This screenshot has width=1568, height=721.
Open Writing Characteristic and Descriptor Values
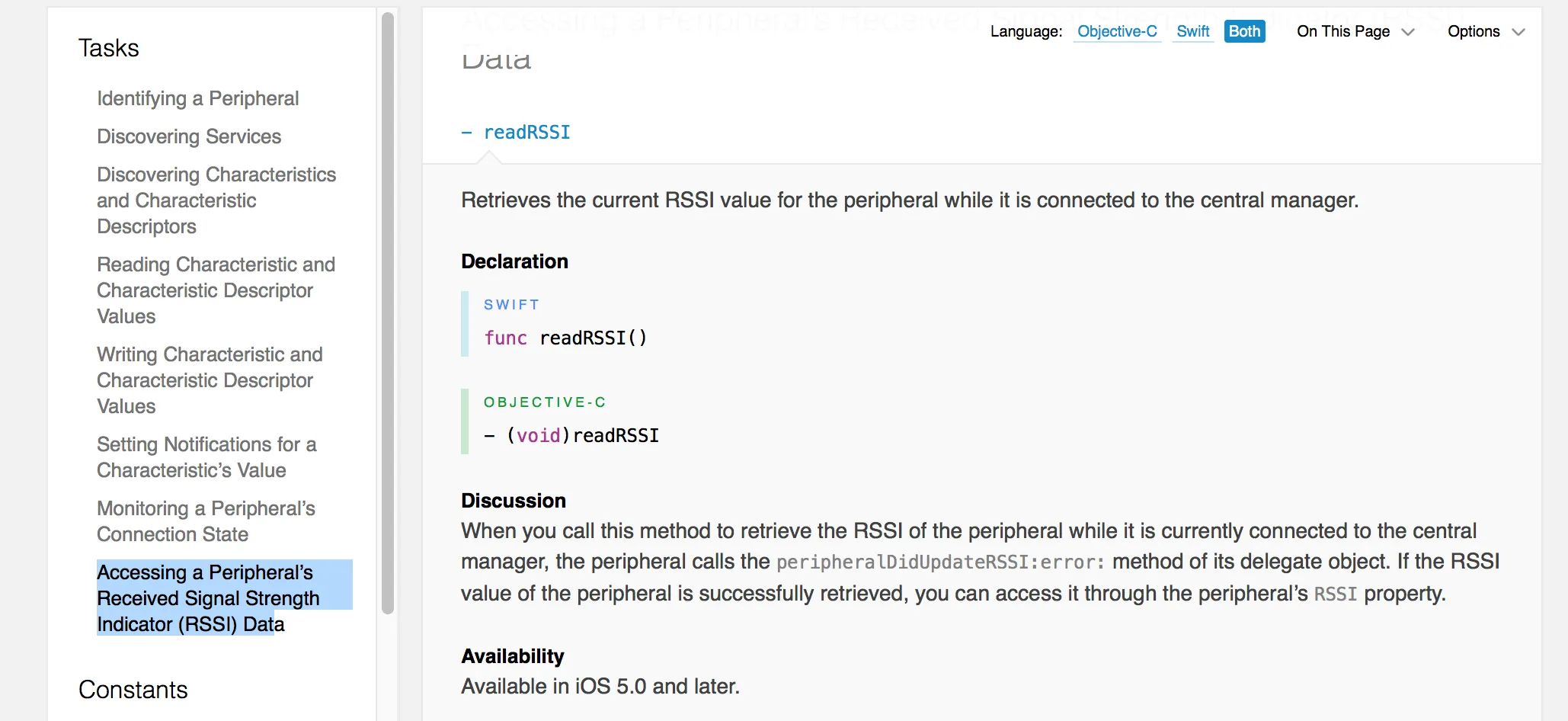[x=210, y=380]
